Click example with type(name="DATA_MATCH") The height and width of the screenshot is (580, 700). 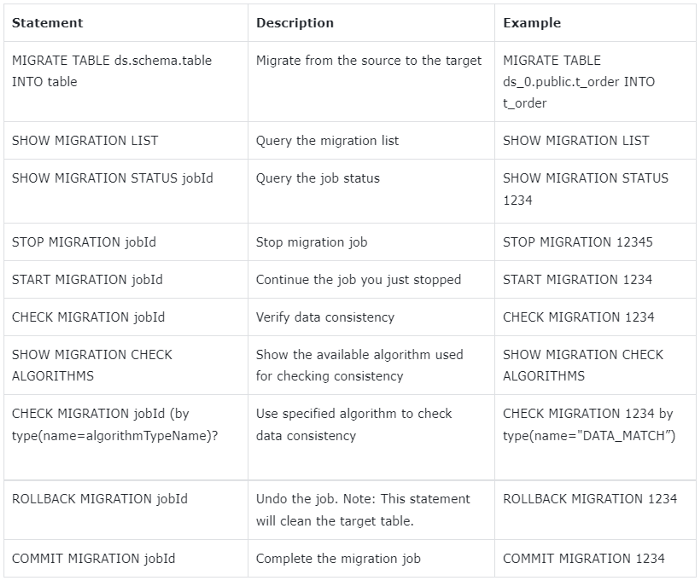point(590,435)
